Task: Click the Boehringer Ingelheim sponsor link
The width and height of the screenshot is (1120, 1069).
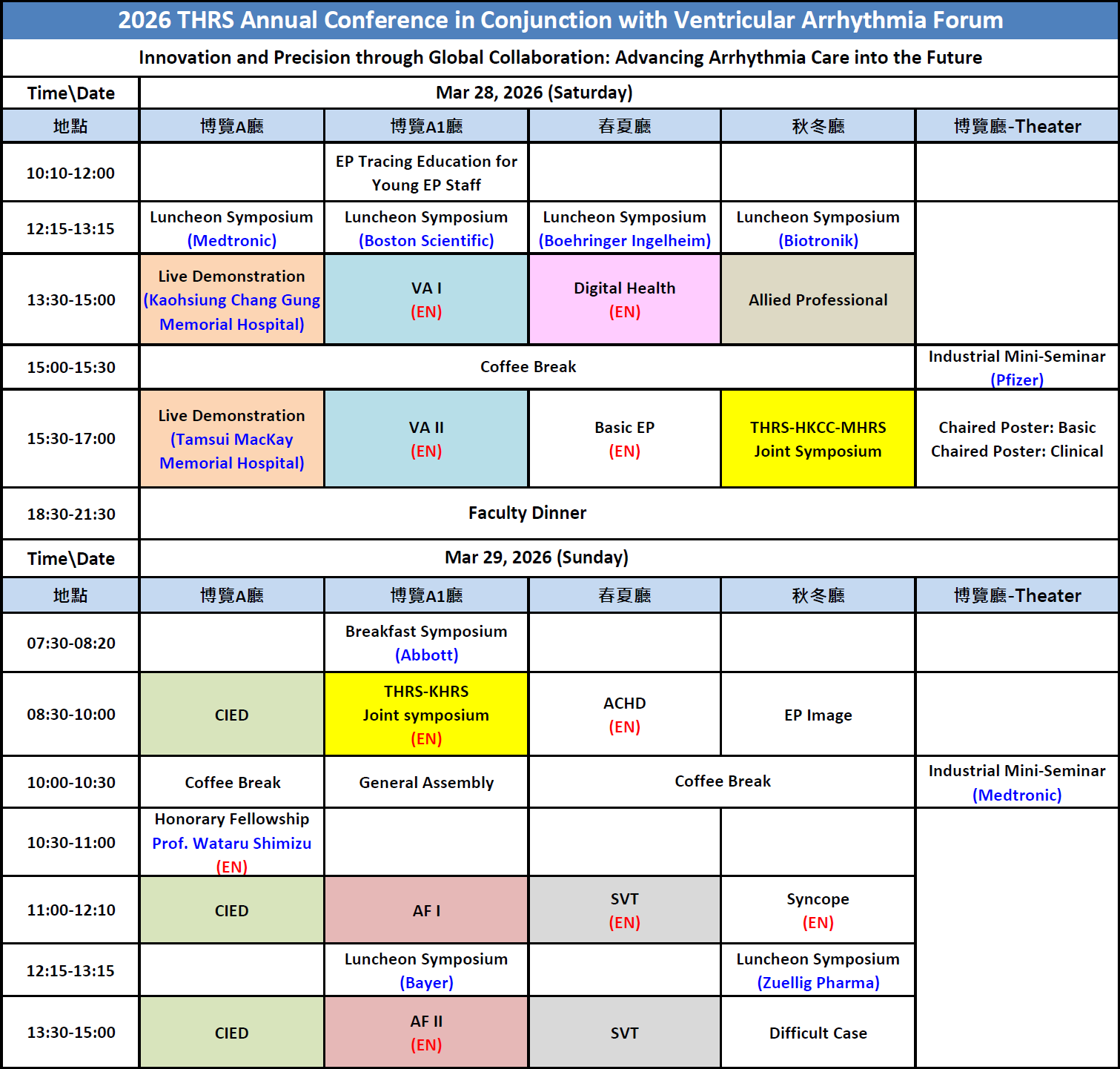Action: (624, 241)
